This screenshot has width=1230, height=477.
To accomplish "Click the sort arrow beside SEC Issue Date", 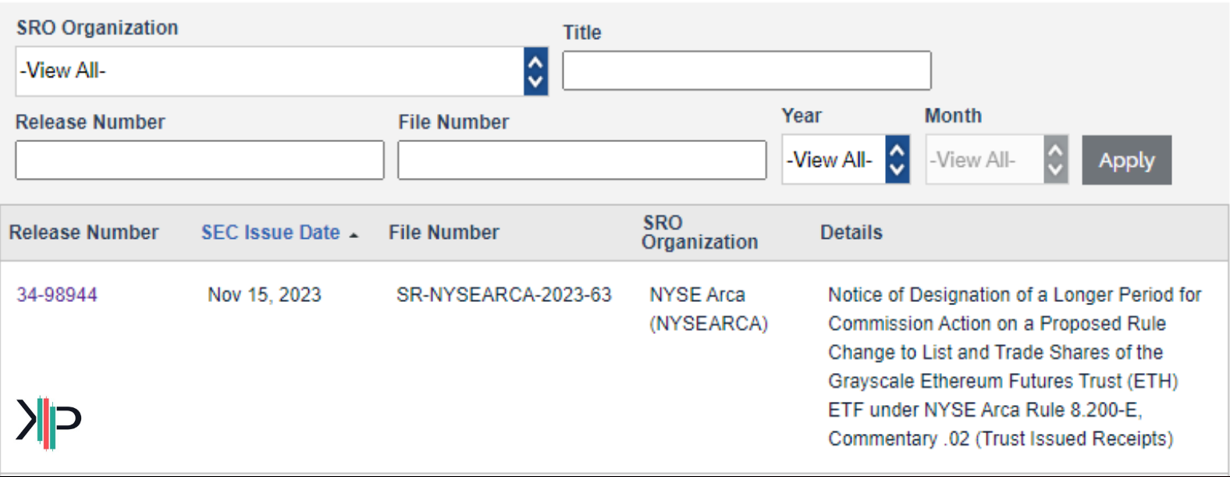I will tap(354, 234).
